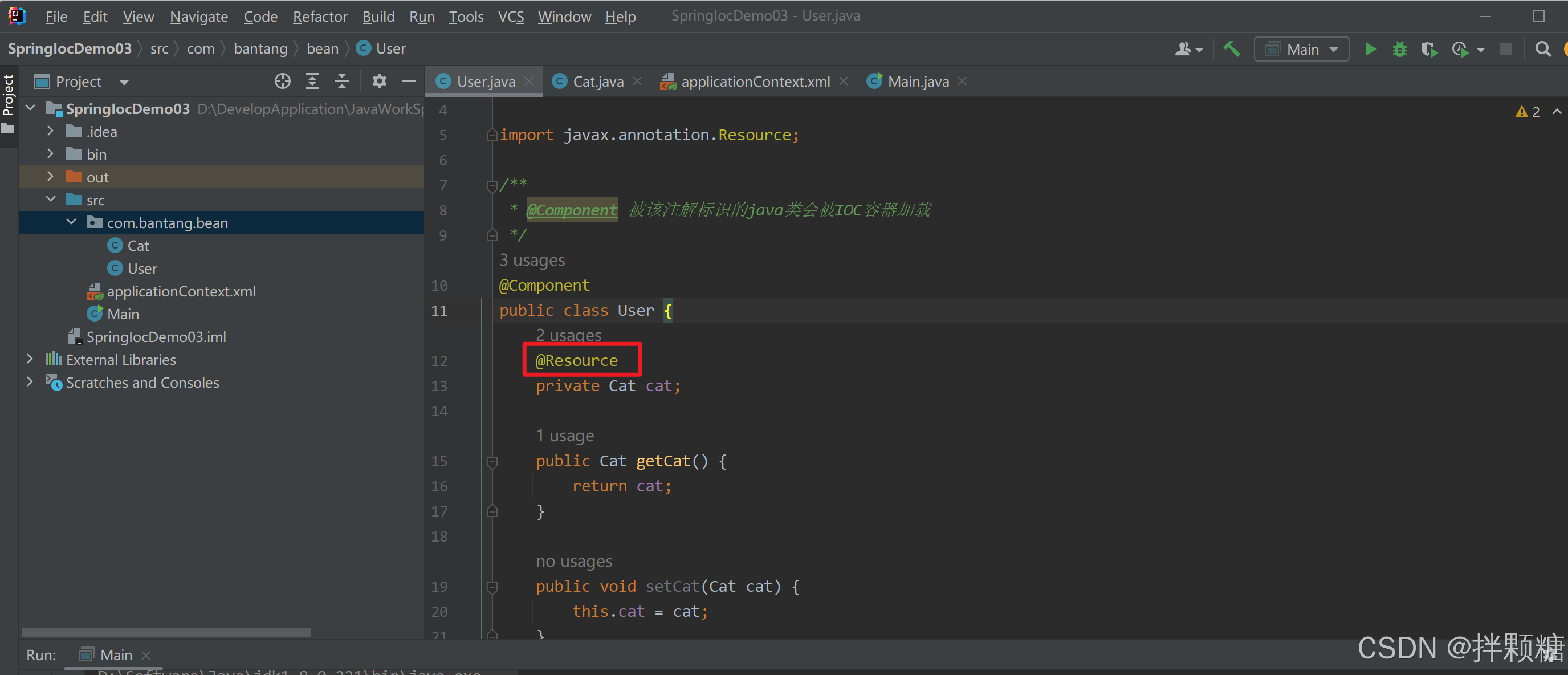Open the Main run configuration dropdown
Screen dimensions: 1568x675
(x=1301, y=49)
